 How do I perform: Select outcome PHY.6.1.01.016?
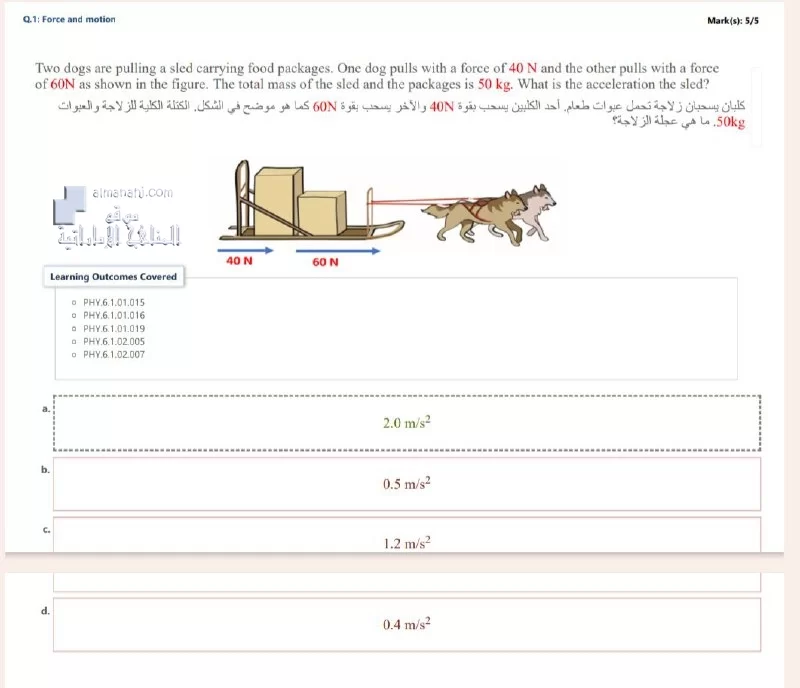click(114, 315)
